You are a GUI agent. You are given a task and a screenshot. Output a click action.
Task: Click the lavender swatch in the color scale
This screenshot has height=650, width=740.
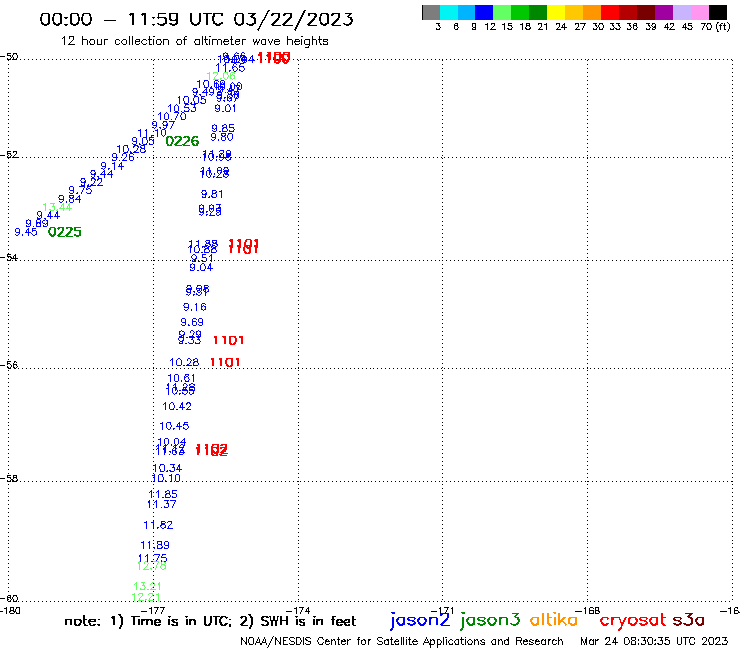(682, 12)
